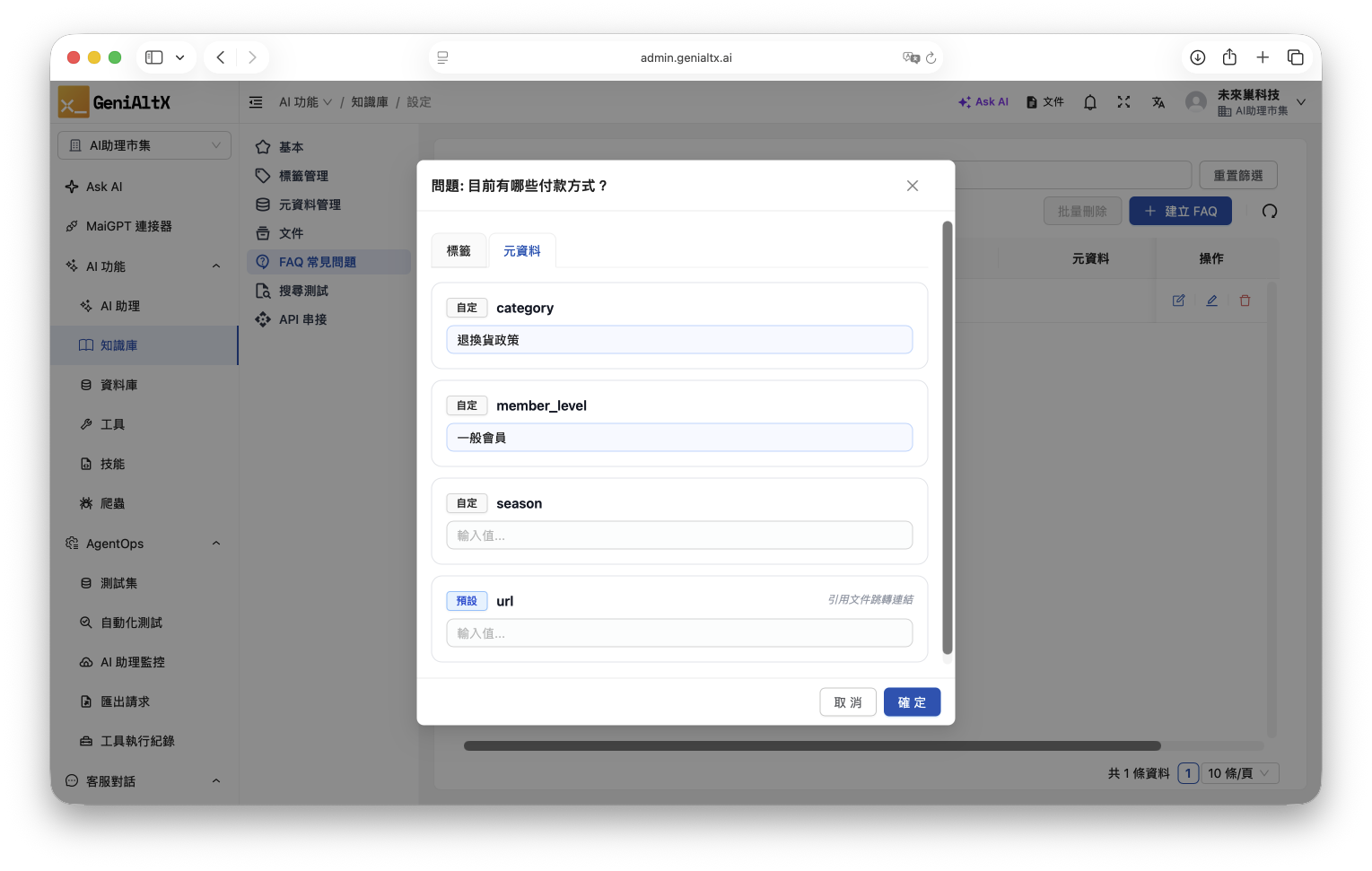The image size is (1372, 871).
Task: Open the language translation icon
Action: [x=1158, y=102]
